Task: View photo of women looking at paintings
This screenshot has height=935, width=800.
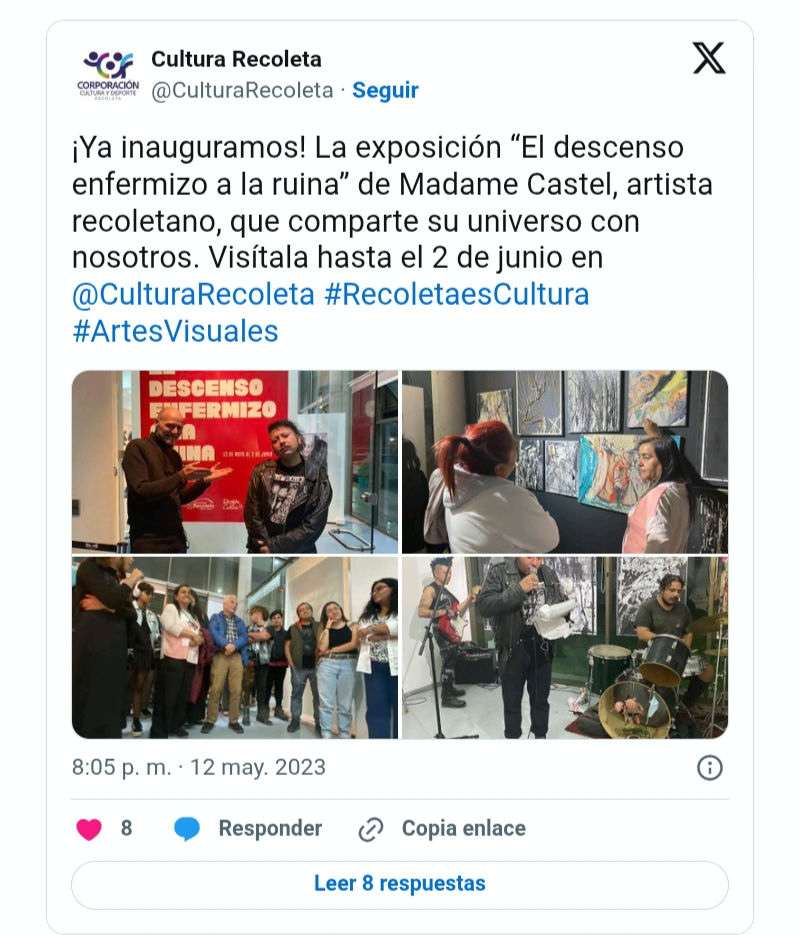Action: 565,462
